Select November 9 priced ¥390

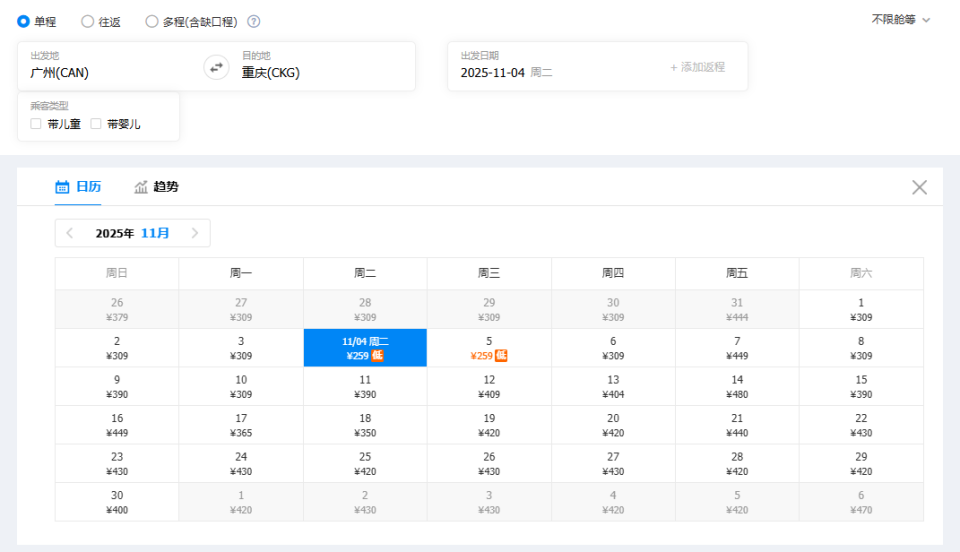click(x=117, y=386)
